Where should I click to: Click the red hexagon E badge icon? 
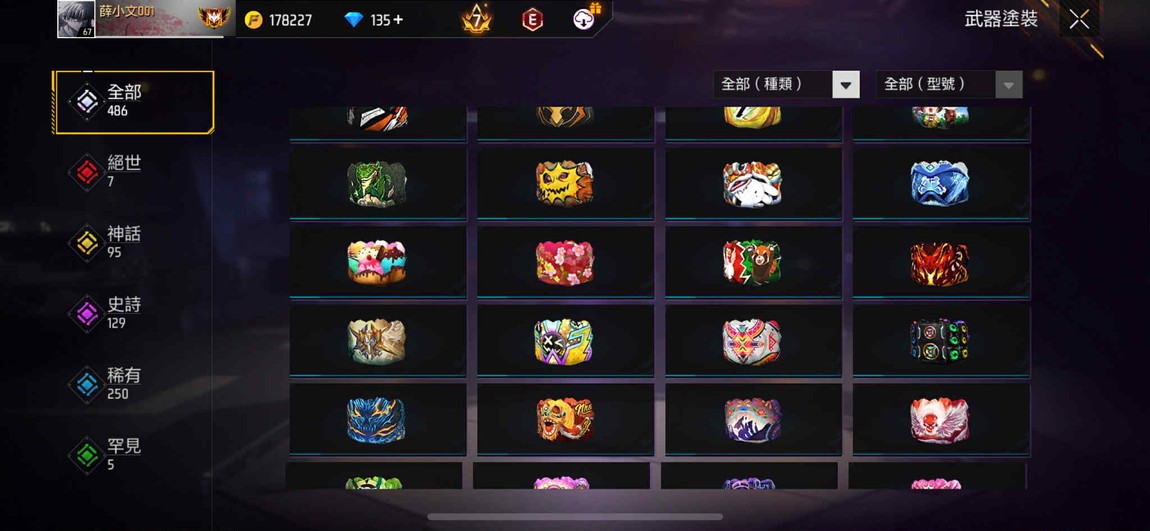click(x=532, y=20)
